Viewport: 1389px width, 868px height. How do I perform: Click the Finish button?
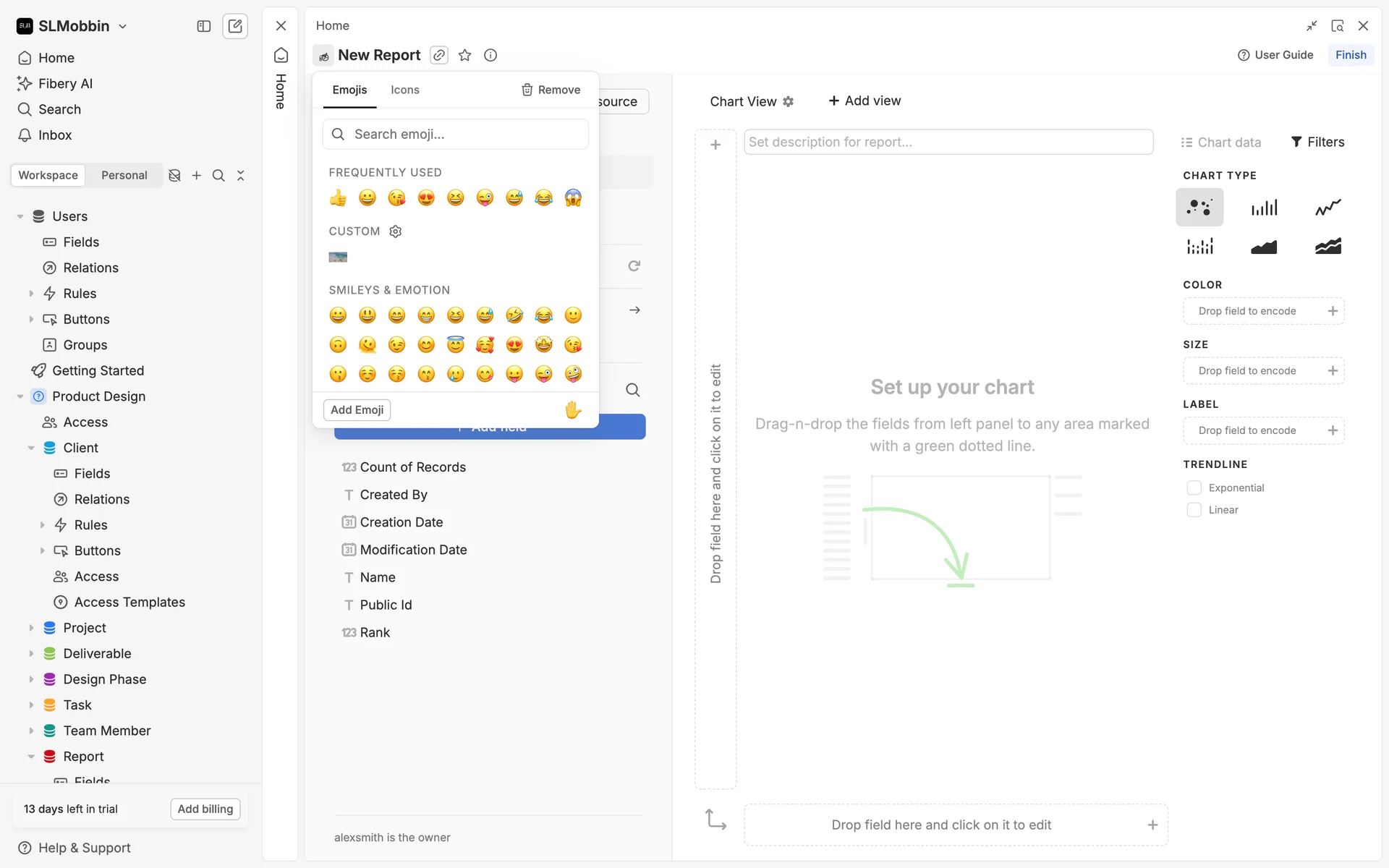(x=1350, y=55)
